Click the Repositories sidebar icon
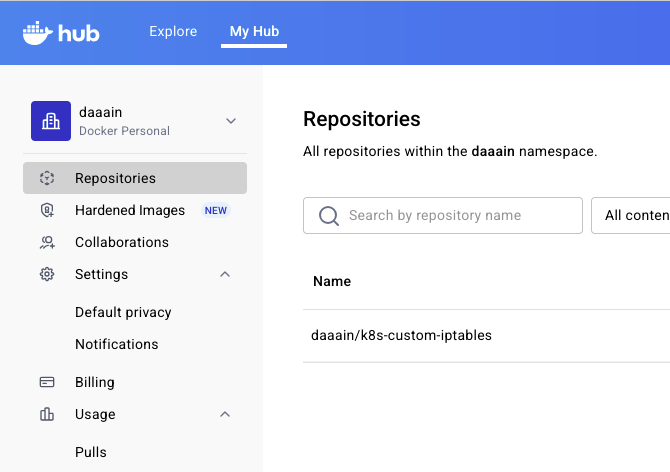The image size is (670, 472). 47,178
